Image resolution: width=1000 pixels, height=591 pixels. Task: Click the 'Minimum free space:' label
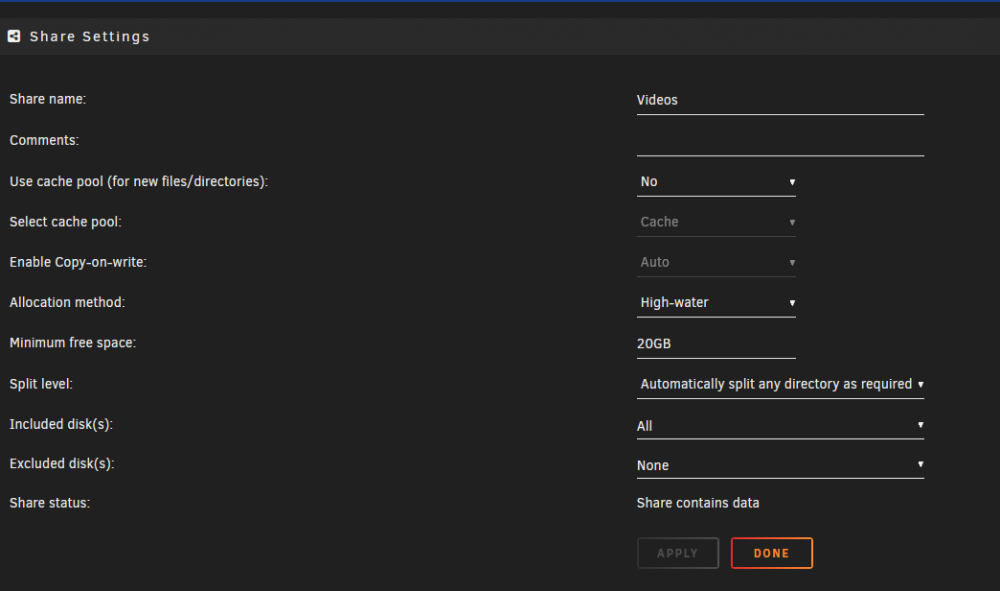click(73, 343)
